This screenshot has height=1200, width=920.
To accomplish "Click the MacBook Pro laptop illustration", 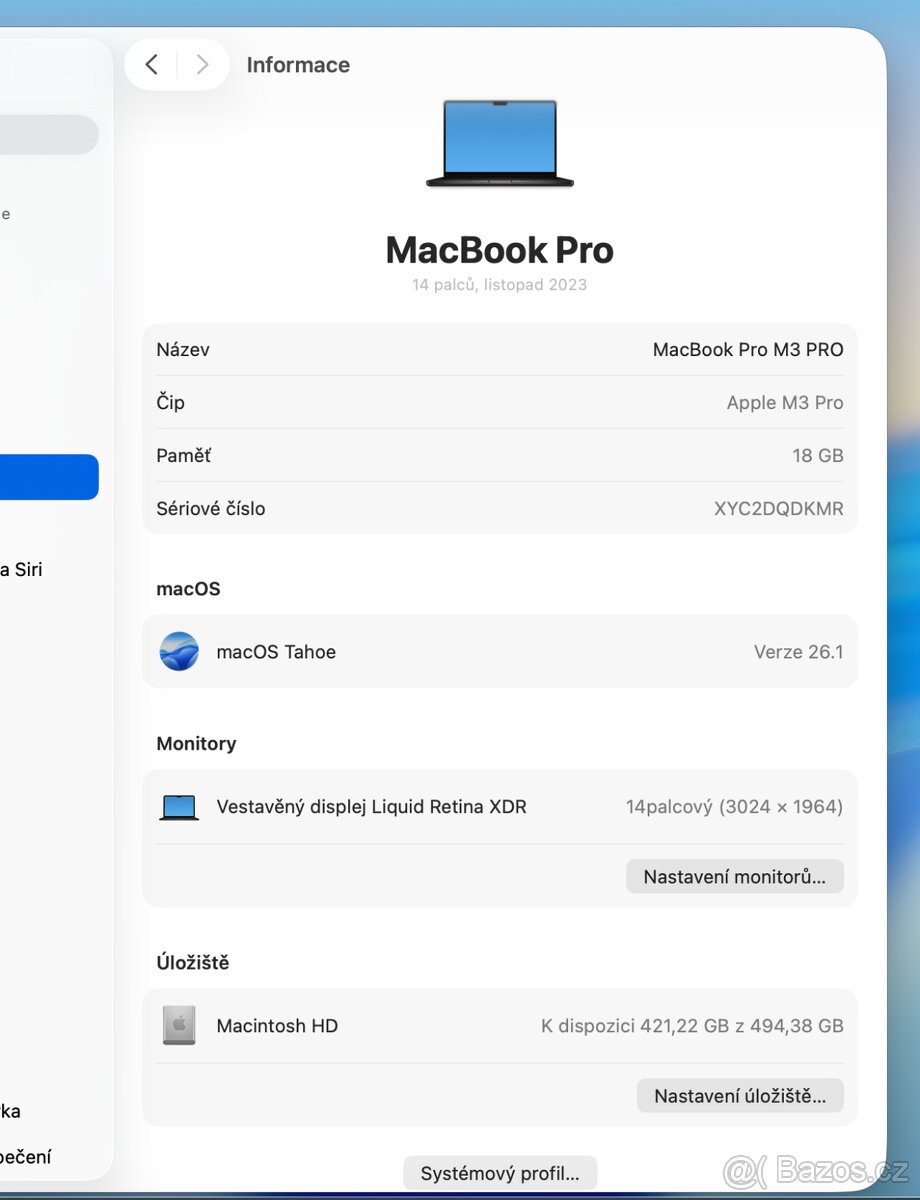I will (500, 143).
